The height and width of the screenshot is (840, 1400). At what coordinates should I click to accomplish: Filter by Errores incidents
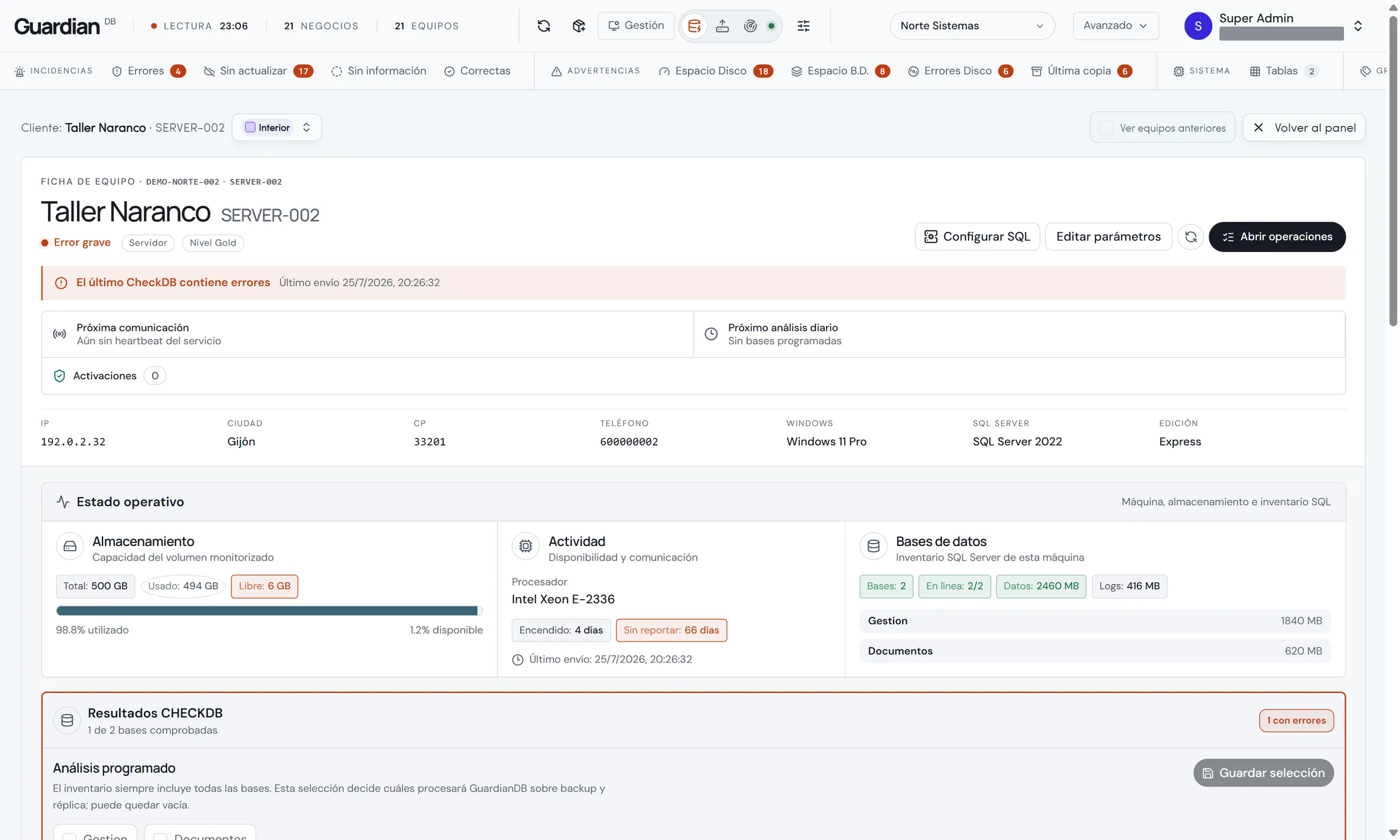pos(149,71)
